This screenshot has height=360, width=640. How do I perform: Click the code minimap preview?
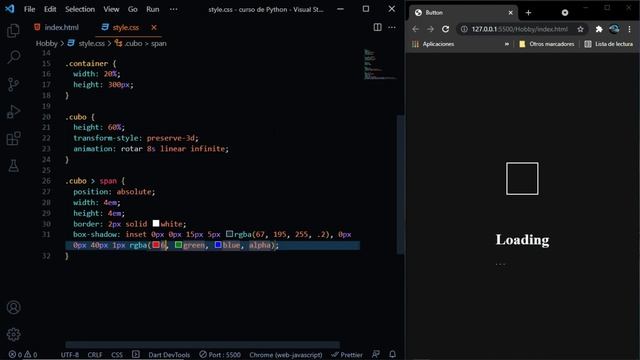tap(379, 64)
